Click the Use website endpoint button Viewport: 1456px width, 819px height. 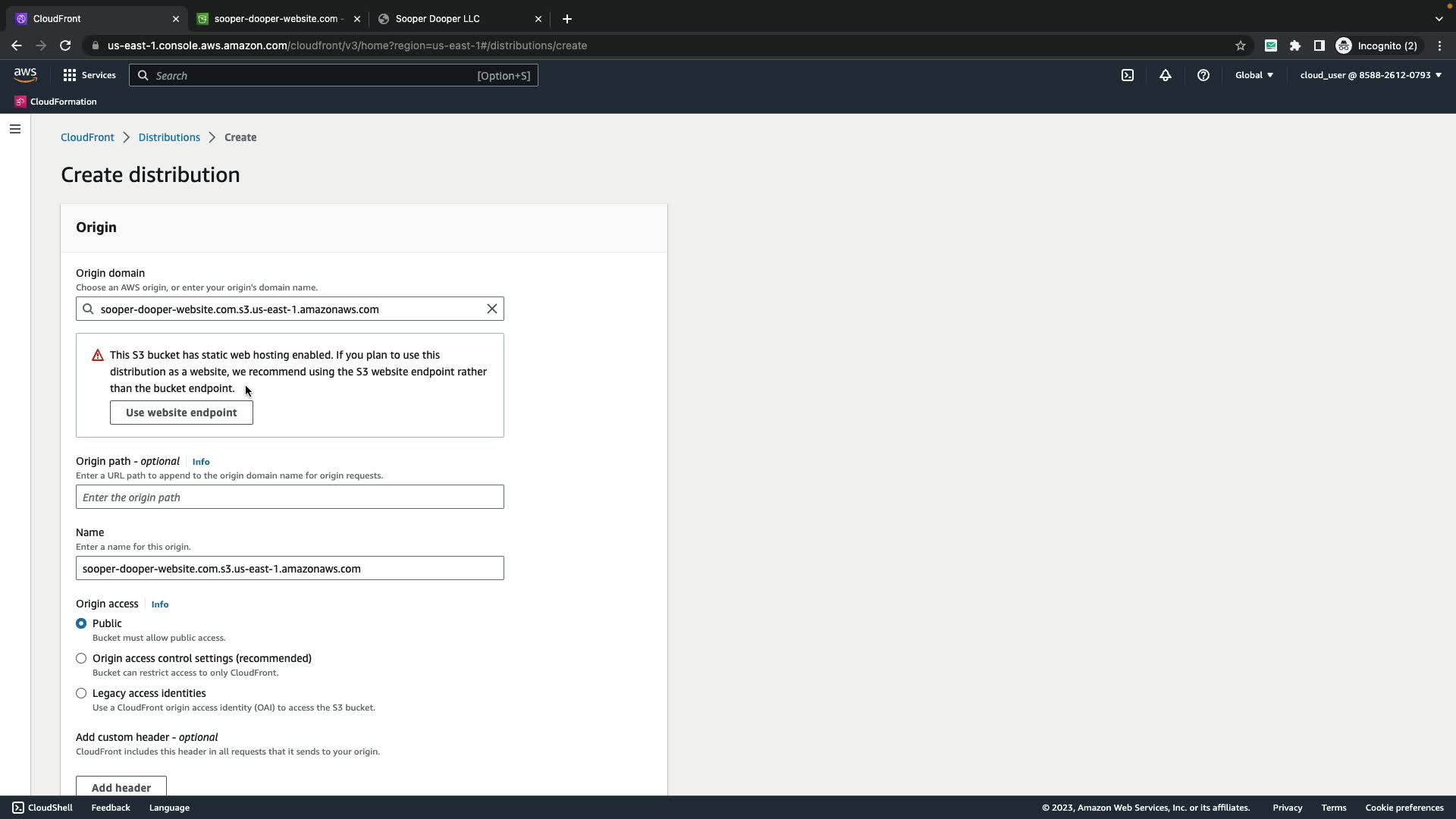(181, 413)
